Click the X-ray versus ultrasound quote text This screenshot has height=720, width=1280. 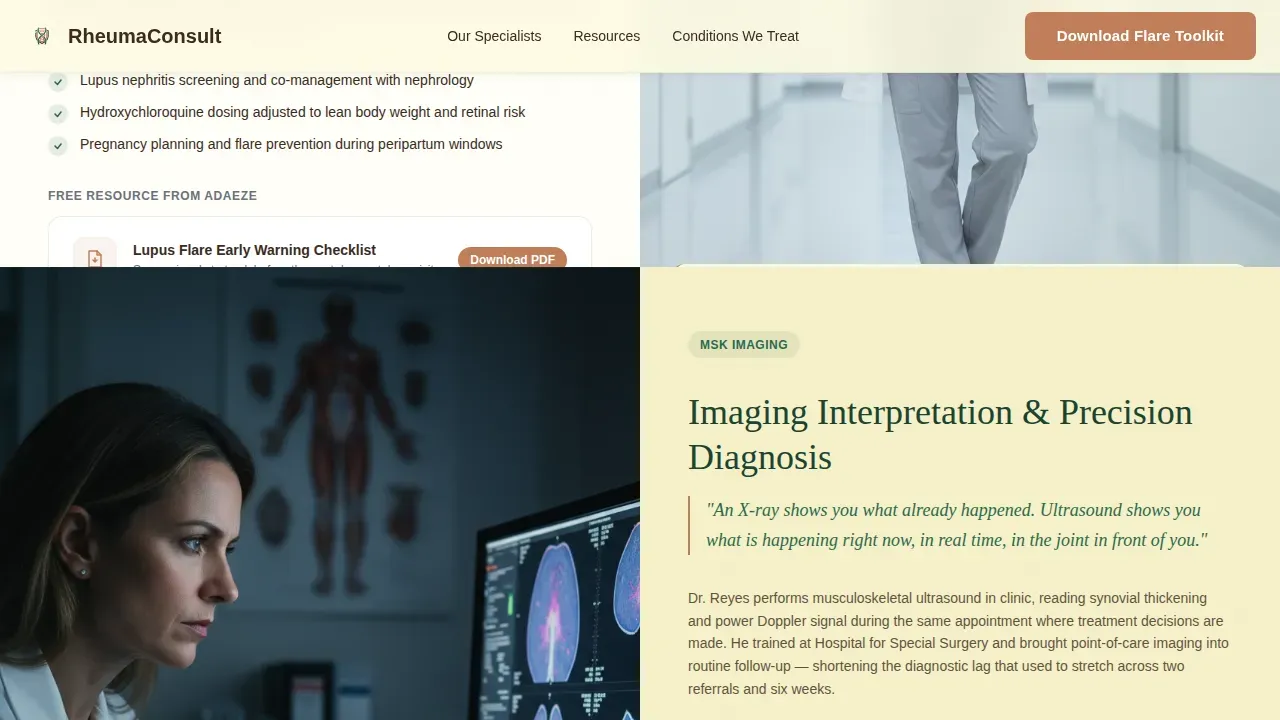coord(956,525)
